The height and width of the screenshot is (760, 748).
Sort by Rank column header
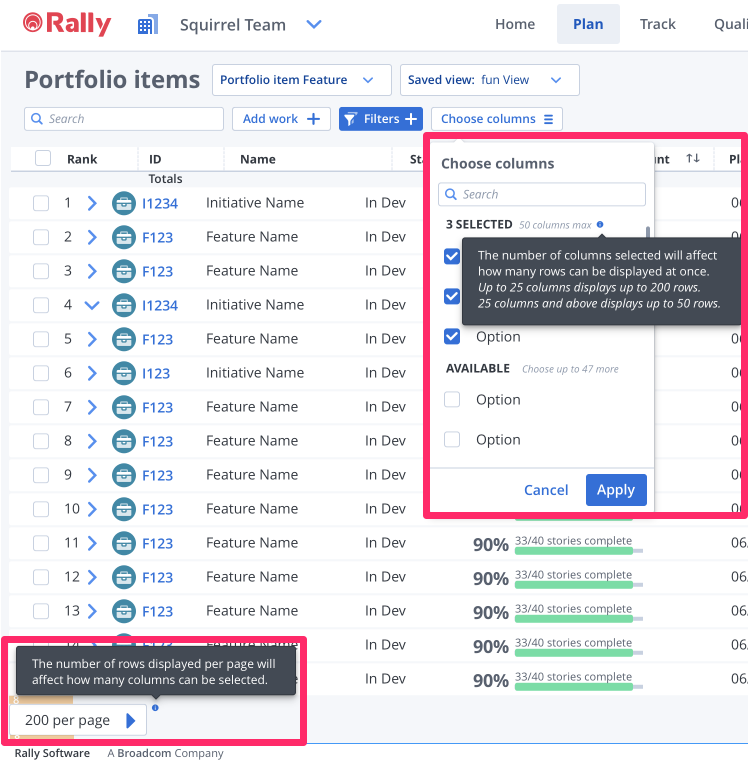pyautogui.click(x=82, y=159)
